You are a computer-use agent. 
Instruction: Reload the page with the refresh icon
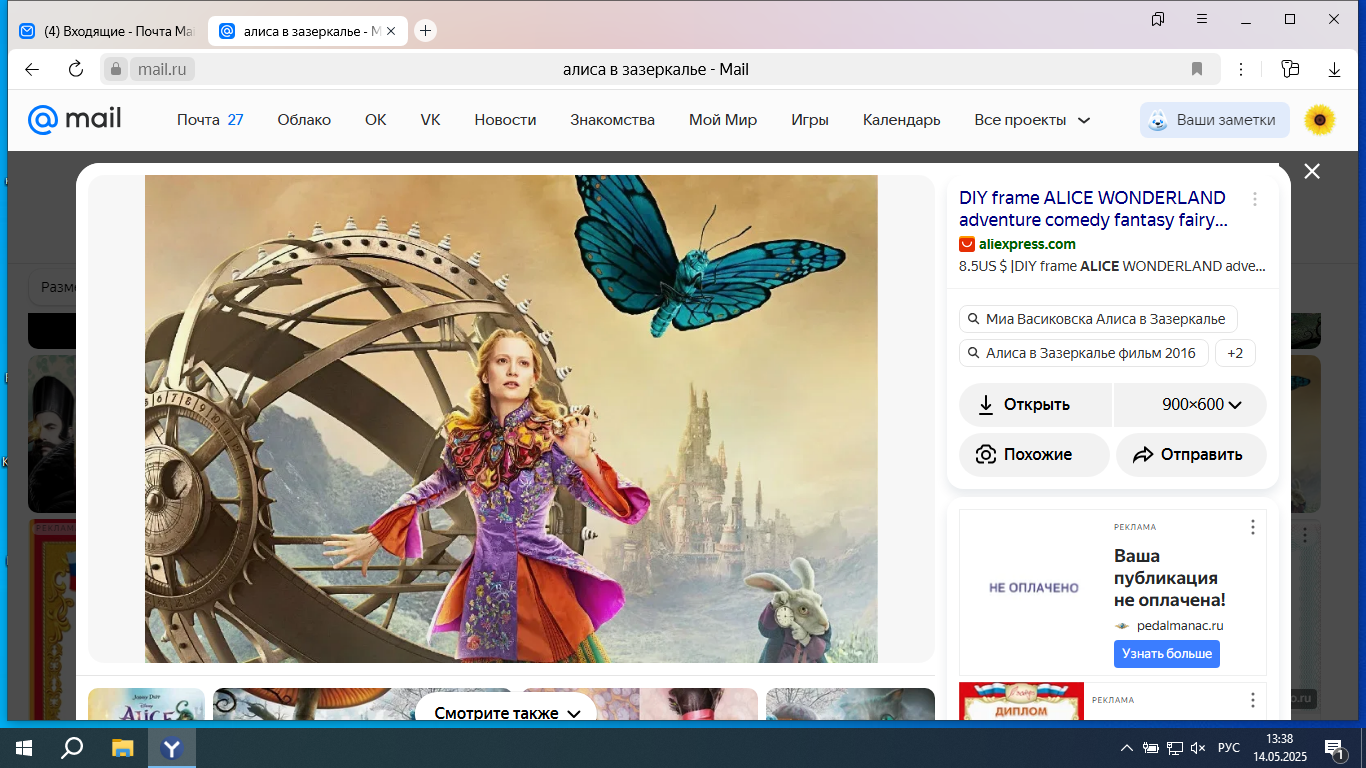76,69
